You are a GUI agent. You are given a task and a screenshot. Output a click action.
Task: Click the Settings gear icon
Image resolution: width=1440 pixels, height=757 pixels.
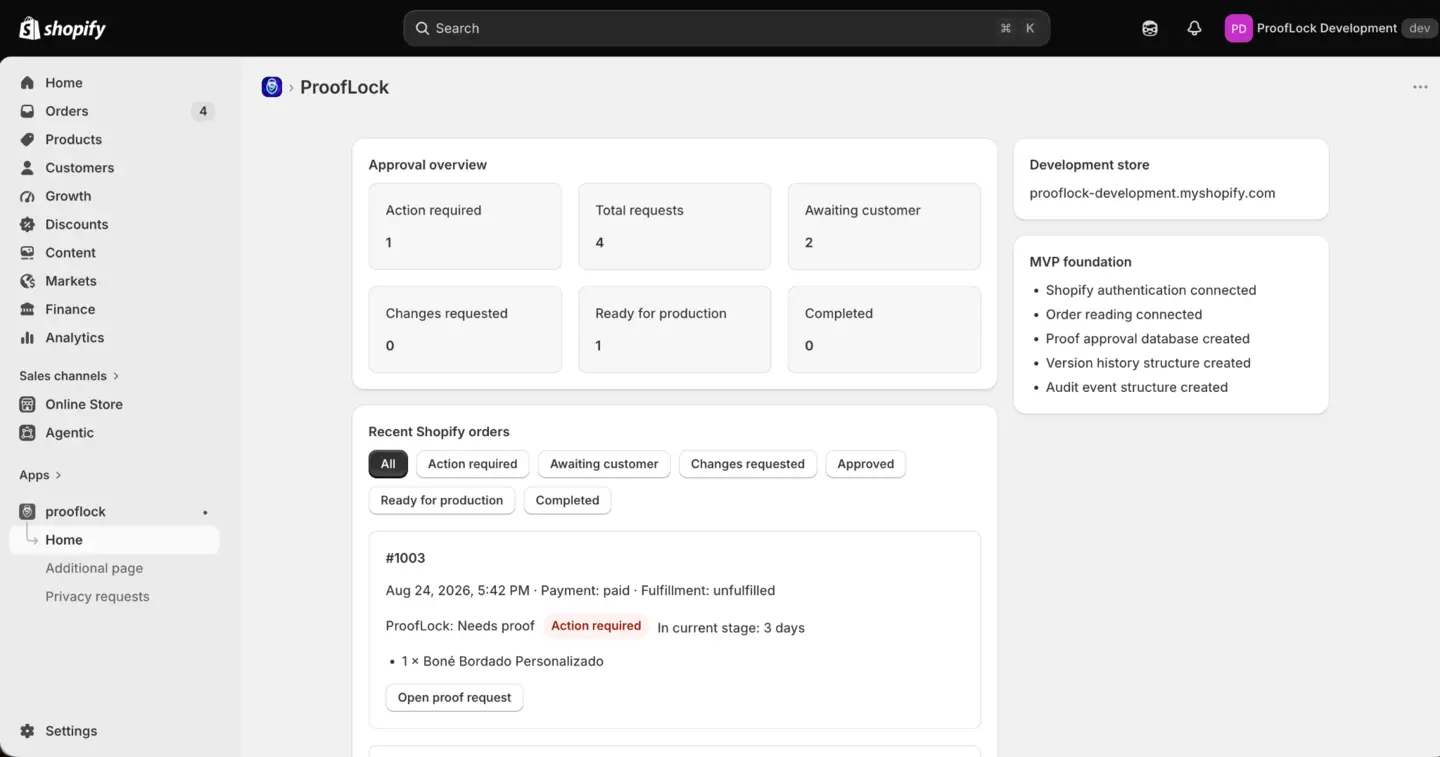[x=27, y=731]
